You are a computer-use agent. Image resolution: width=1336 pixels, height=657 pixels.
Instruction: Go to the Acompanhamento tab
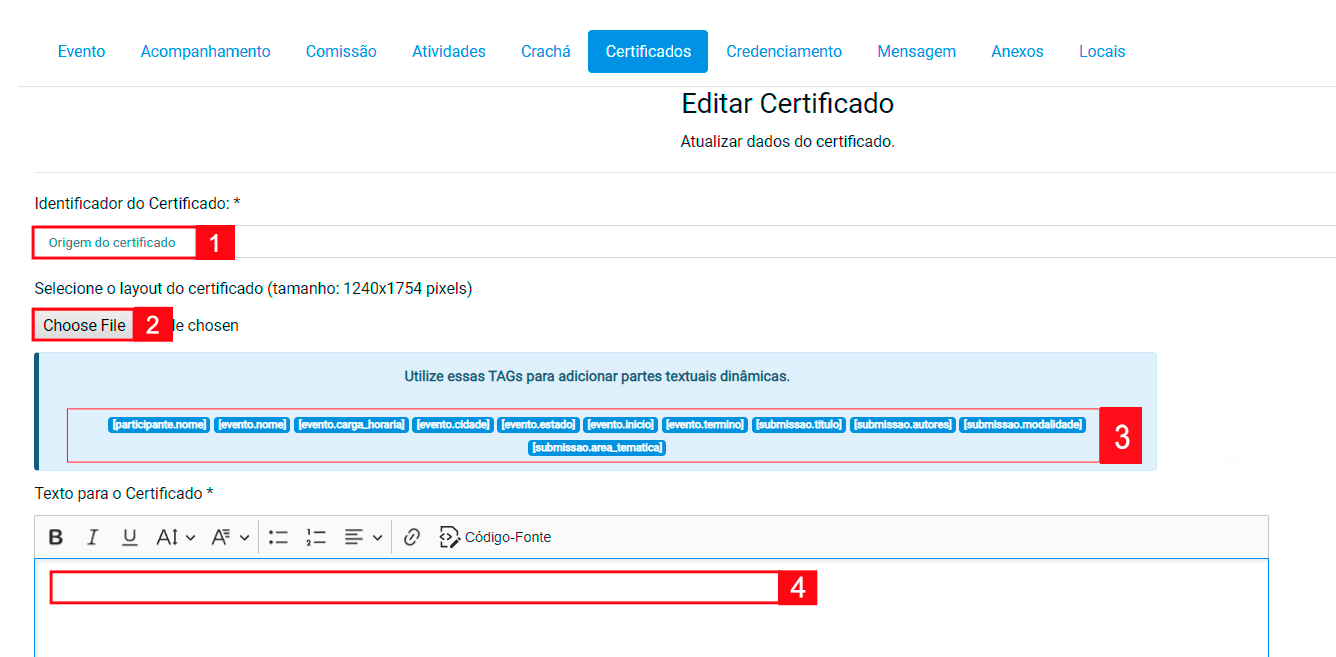(x=205, y=51)
